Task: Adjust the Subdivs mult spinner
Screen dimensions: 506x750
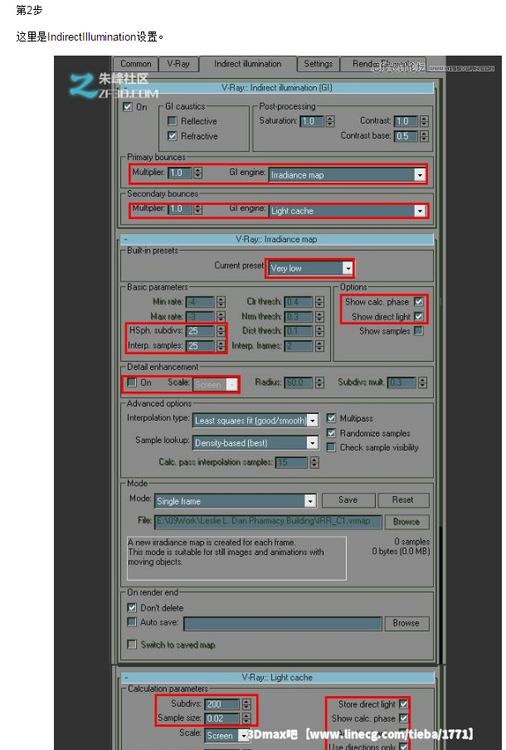Action: click(x=422, y=383)
